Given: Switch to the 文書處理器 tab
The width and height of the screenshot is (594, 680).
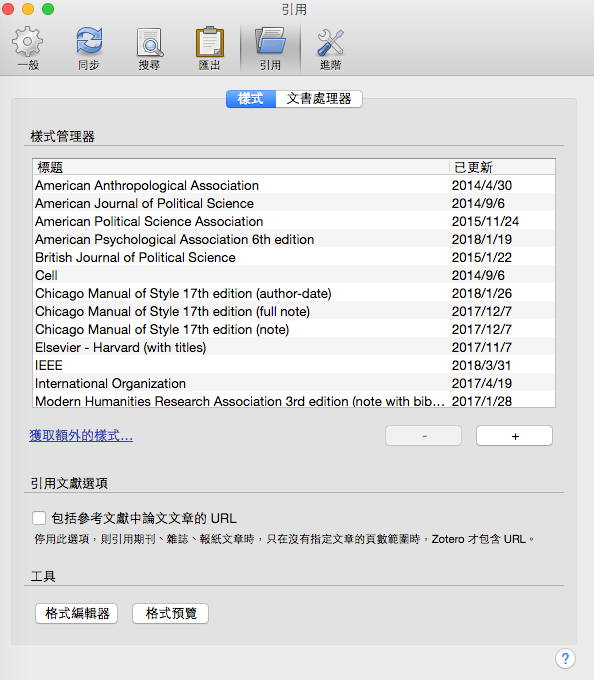Looking at the screenshot, I should coord(319,99).
